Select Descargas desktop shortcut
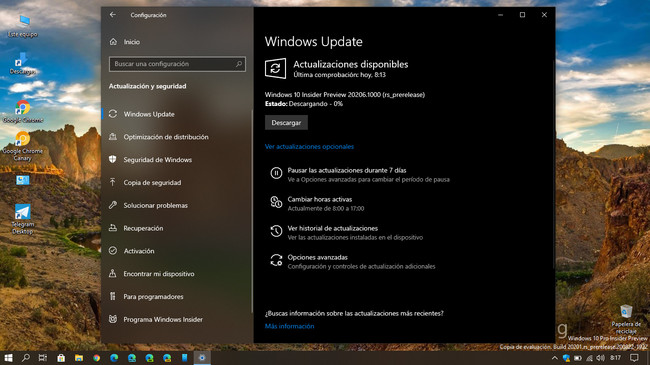 click(23, 63)
